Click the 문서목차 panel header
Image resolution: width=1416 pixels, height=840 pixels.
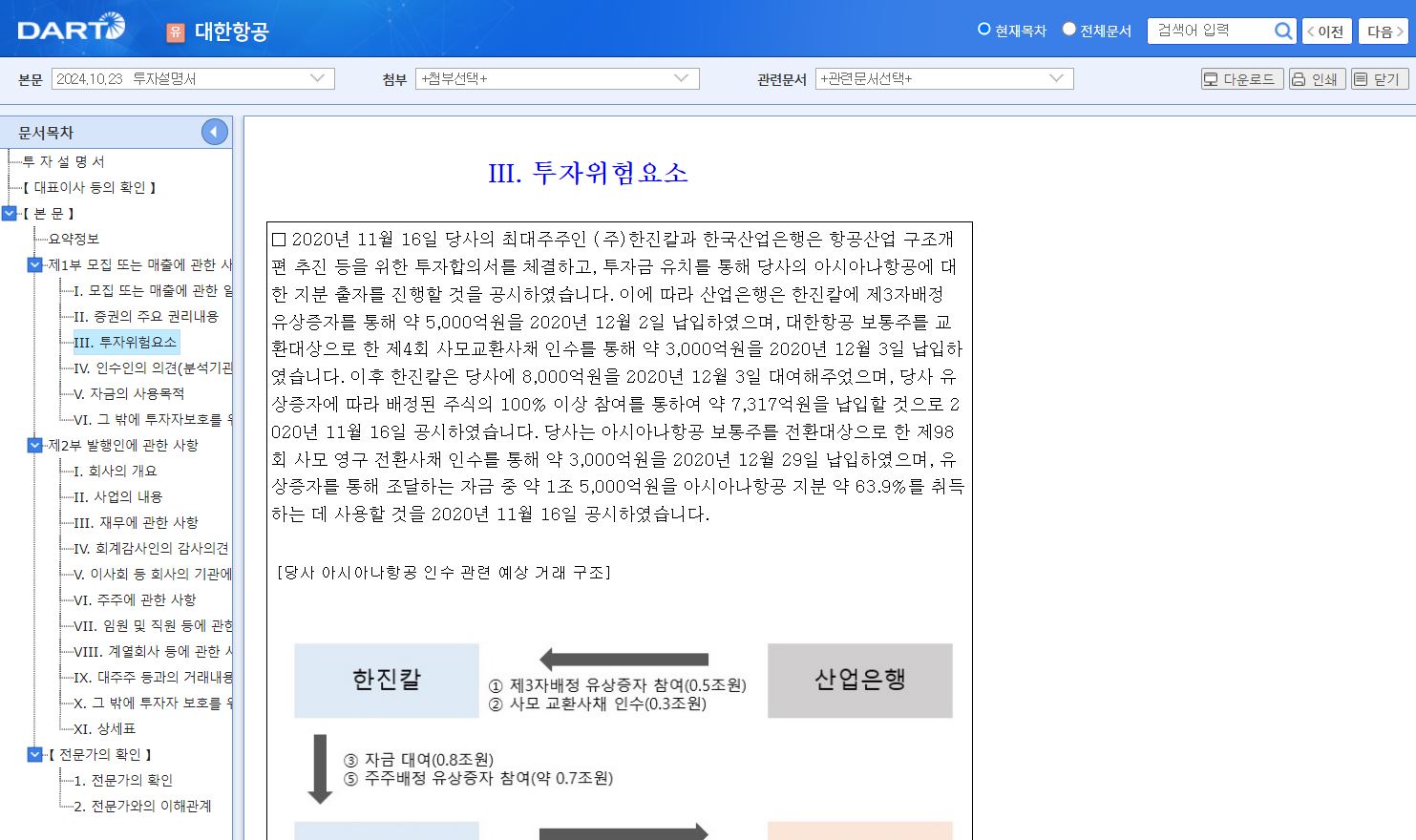pyautogui.click(x=116, y=132)
